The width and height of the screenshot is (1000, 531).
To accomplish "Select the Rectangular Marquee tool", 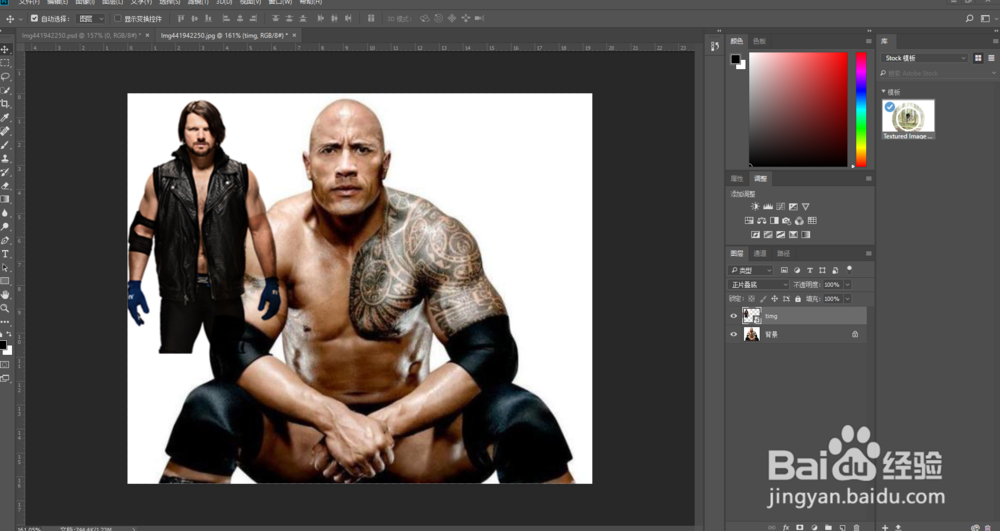I will click(5, 62).
